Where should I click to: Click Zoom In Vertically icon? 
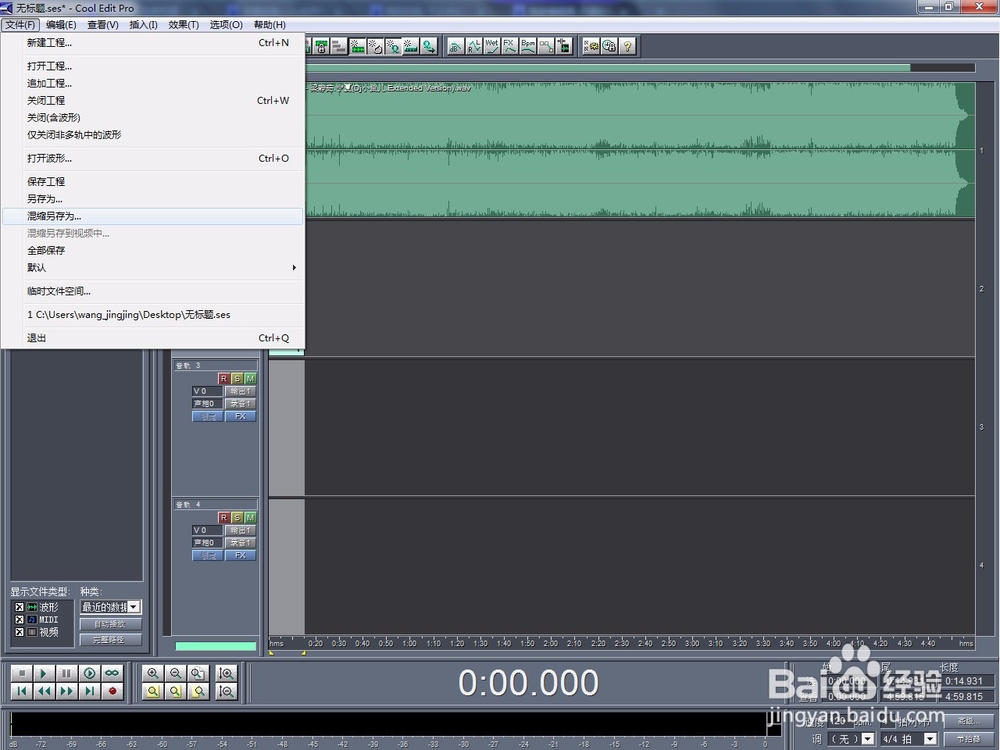click(226, 673)
